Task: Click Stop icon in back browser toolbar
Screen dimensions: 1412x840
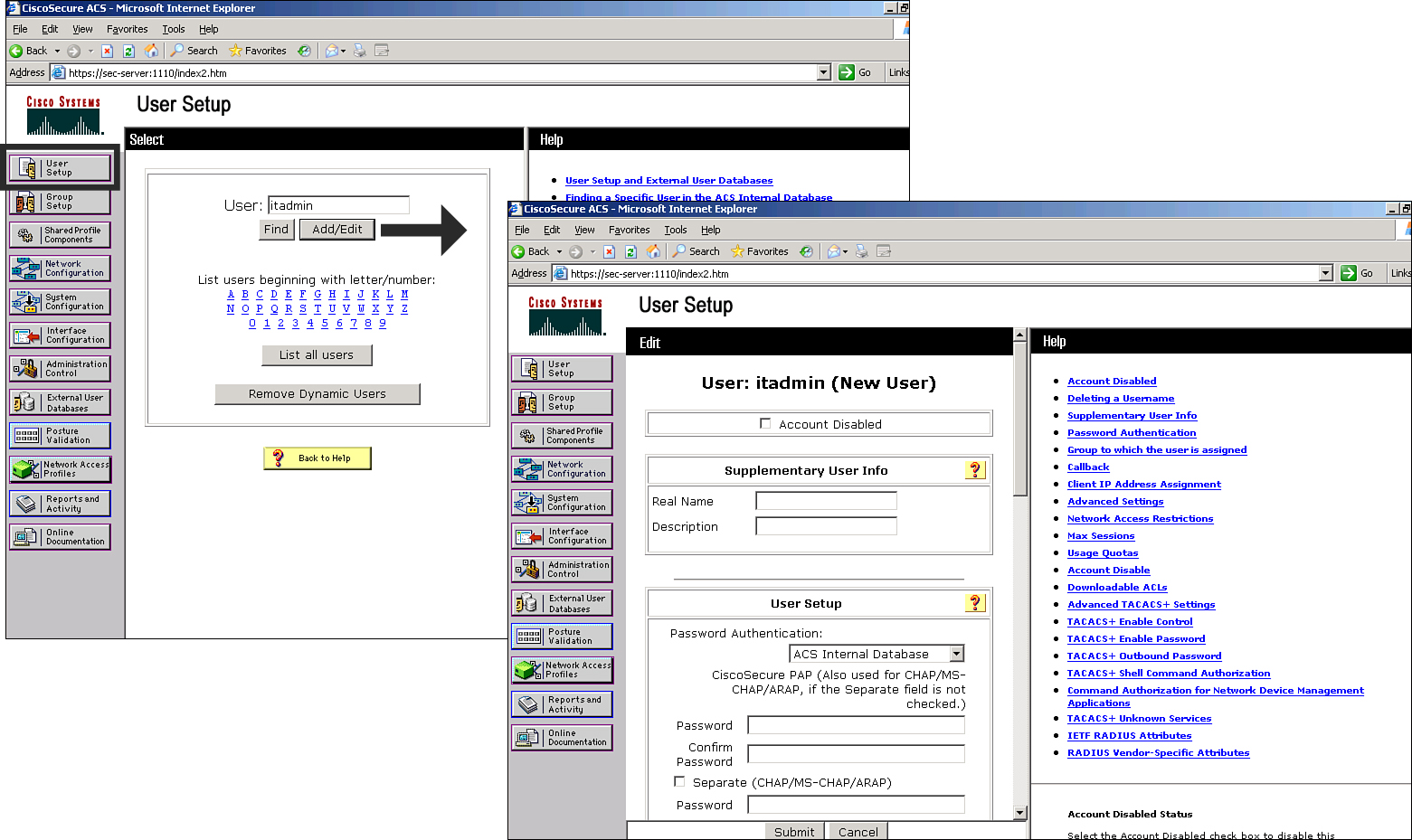Action: pyautogui.click(x=107, y=51)
